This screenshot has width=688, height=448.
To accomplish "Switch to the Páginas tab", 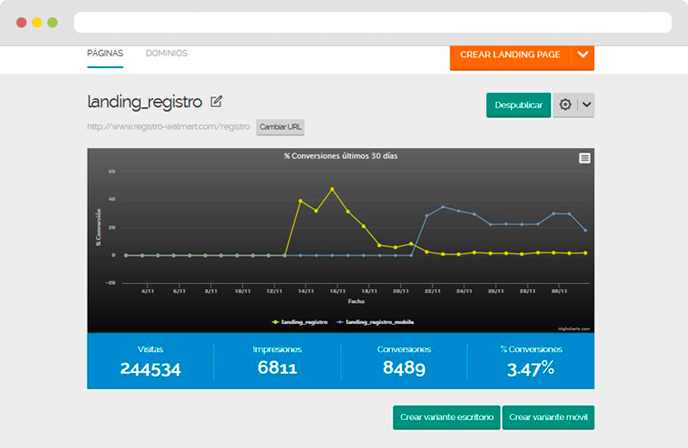I will (x=105, y=53).
